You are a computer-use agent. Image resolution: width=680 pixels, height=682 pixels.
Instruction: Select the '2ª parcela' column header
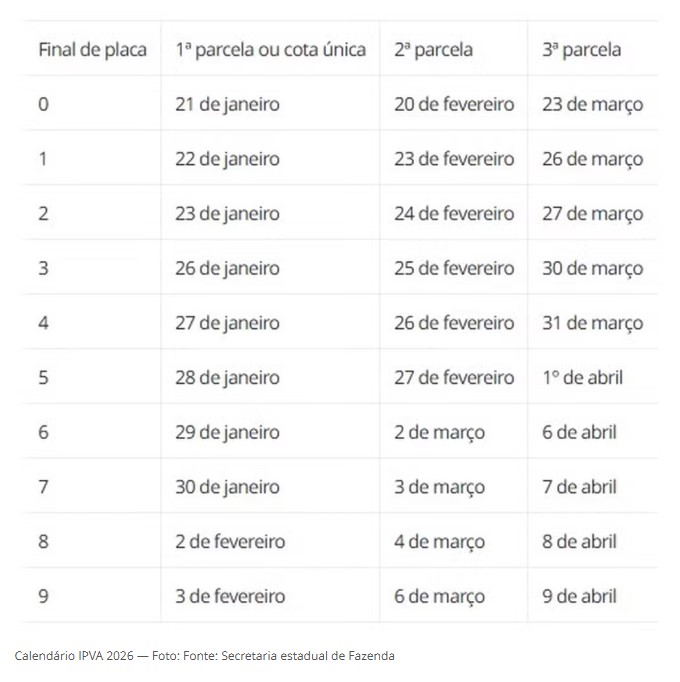point(433,49)
